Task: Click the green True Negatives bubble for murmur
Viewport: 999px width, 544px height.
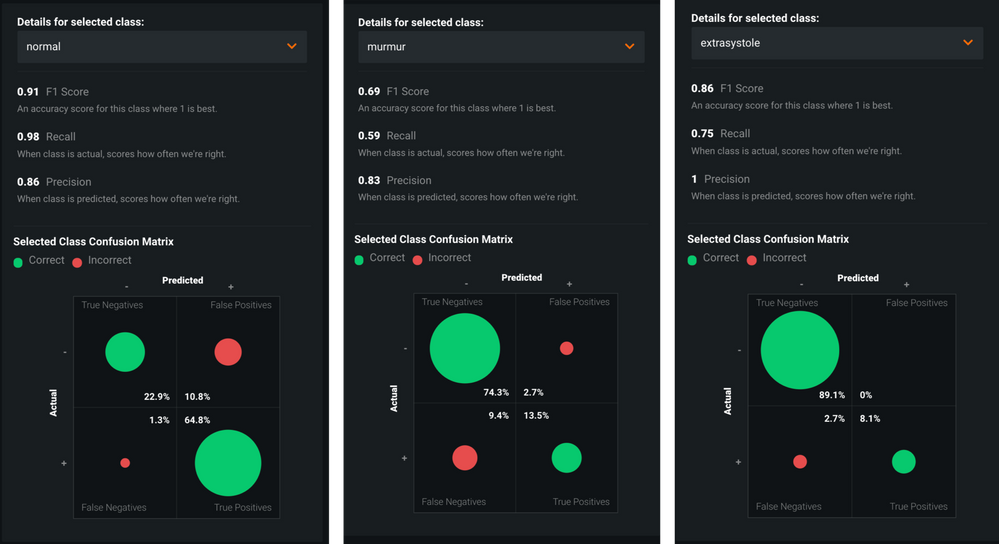Action: pyautogui.click(x=464, y=348)
